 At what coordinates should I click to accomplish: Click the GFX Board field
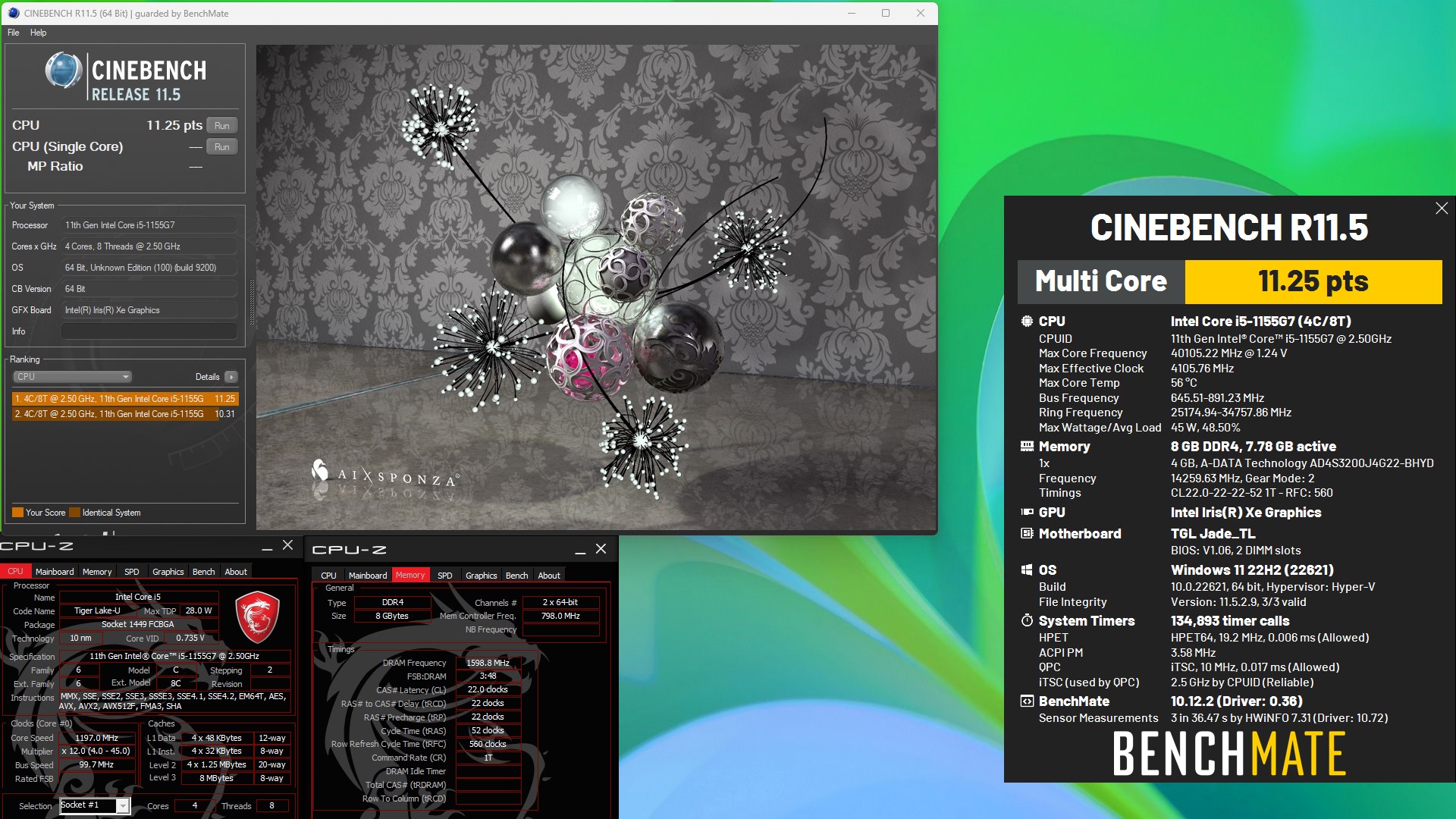149,310
